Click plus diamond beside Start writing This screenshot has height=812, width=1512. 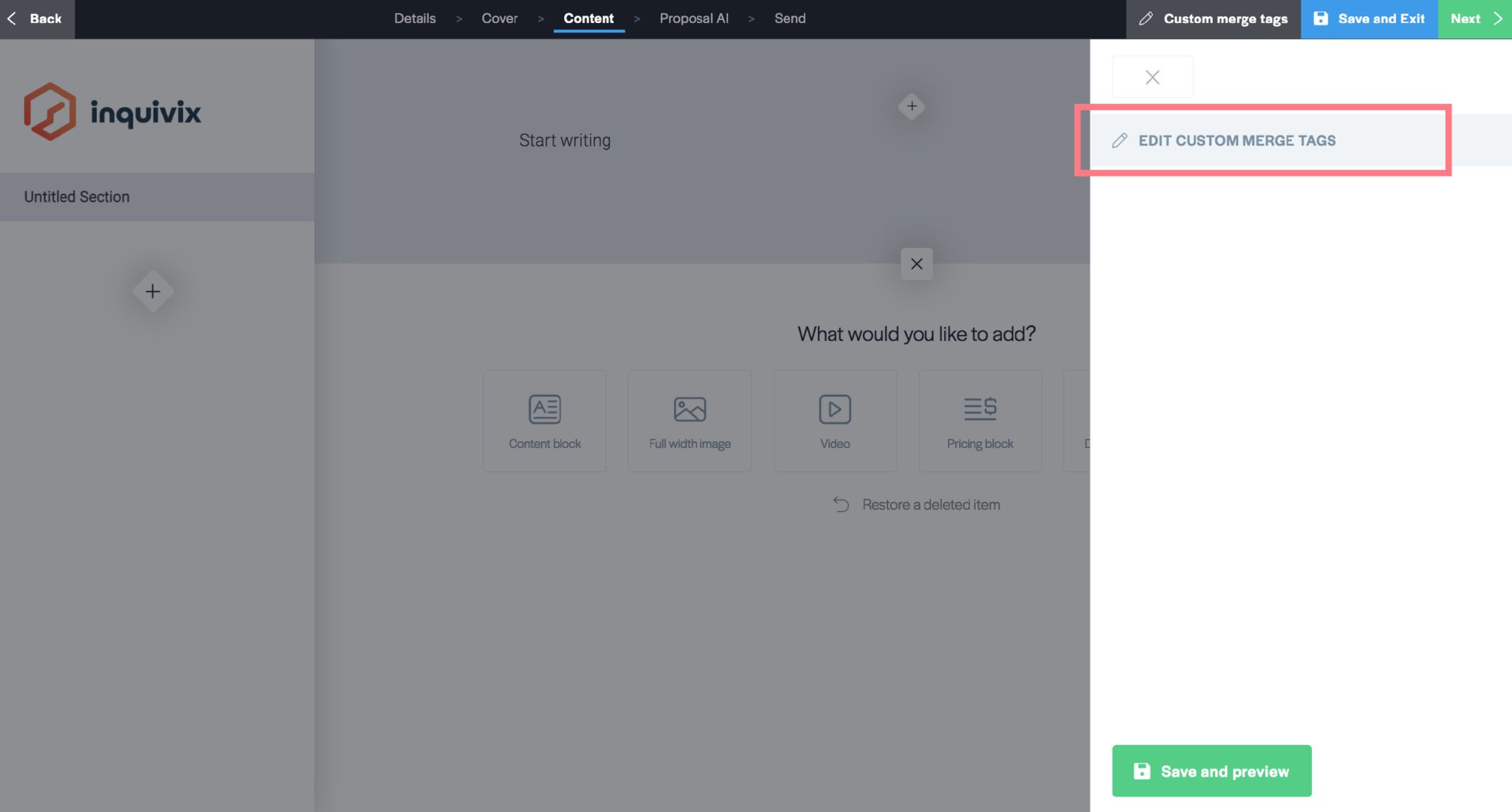(x=912, y=106)
